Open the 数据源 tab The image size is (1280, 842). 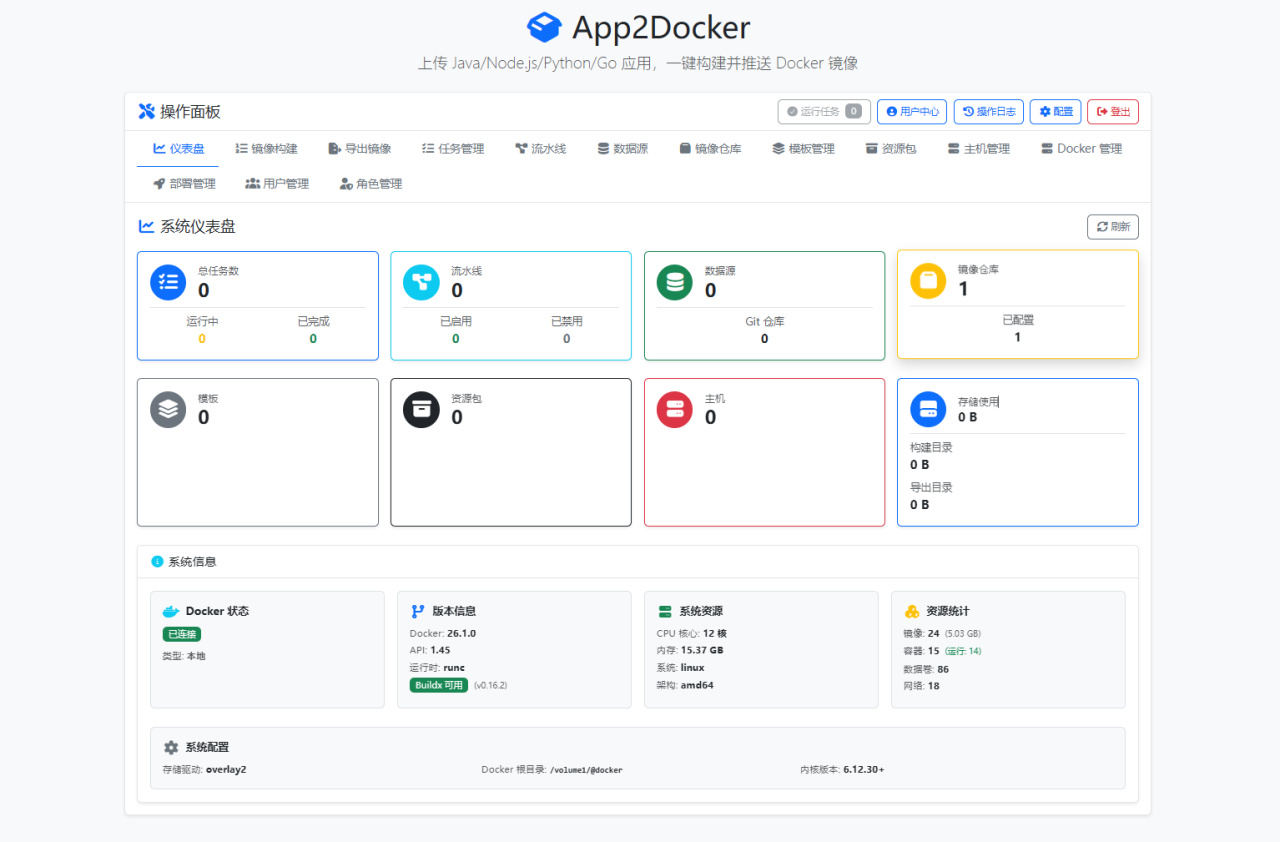(623, 149)
